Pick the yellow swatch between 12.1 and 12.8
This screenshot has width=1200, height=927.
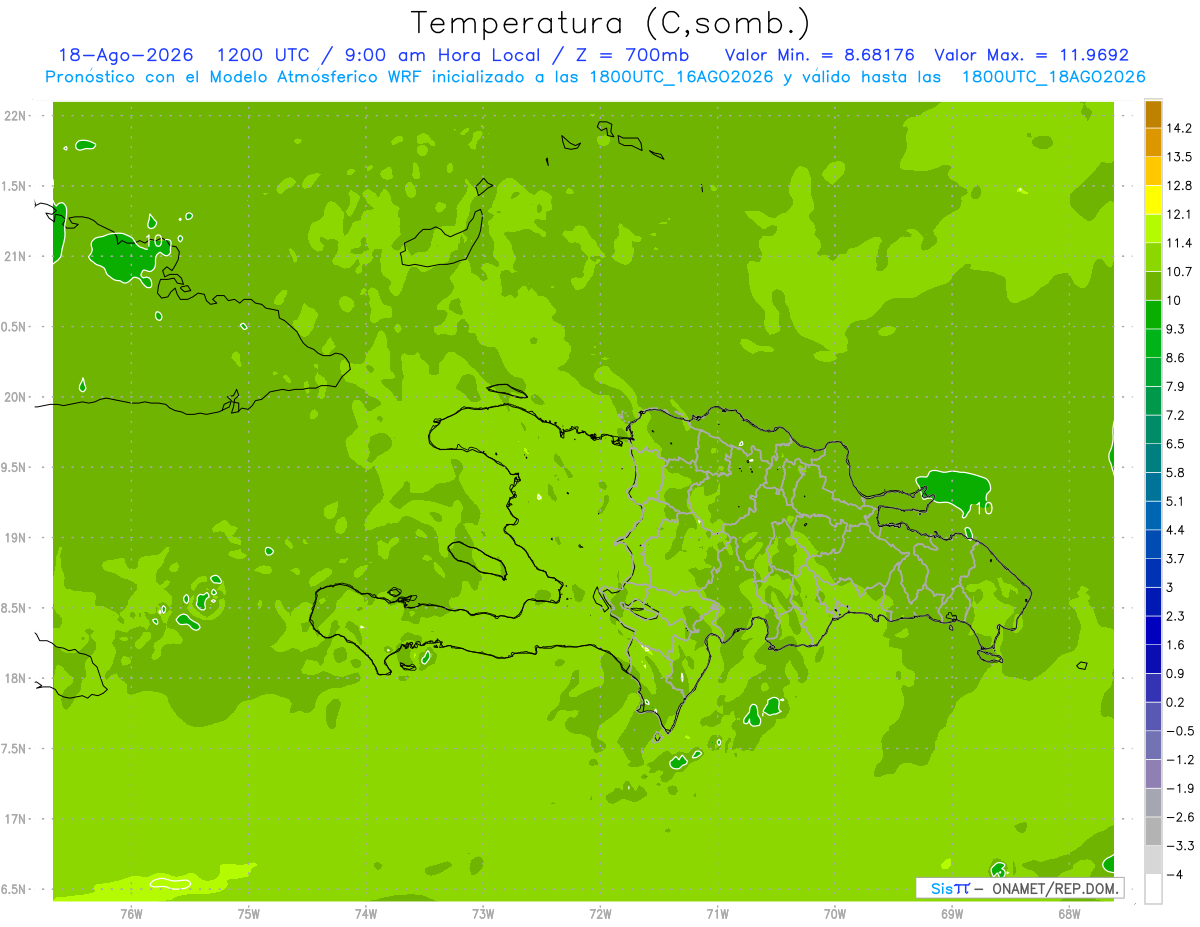[1153, 200]
